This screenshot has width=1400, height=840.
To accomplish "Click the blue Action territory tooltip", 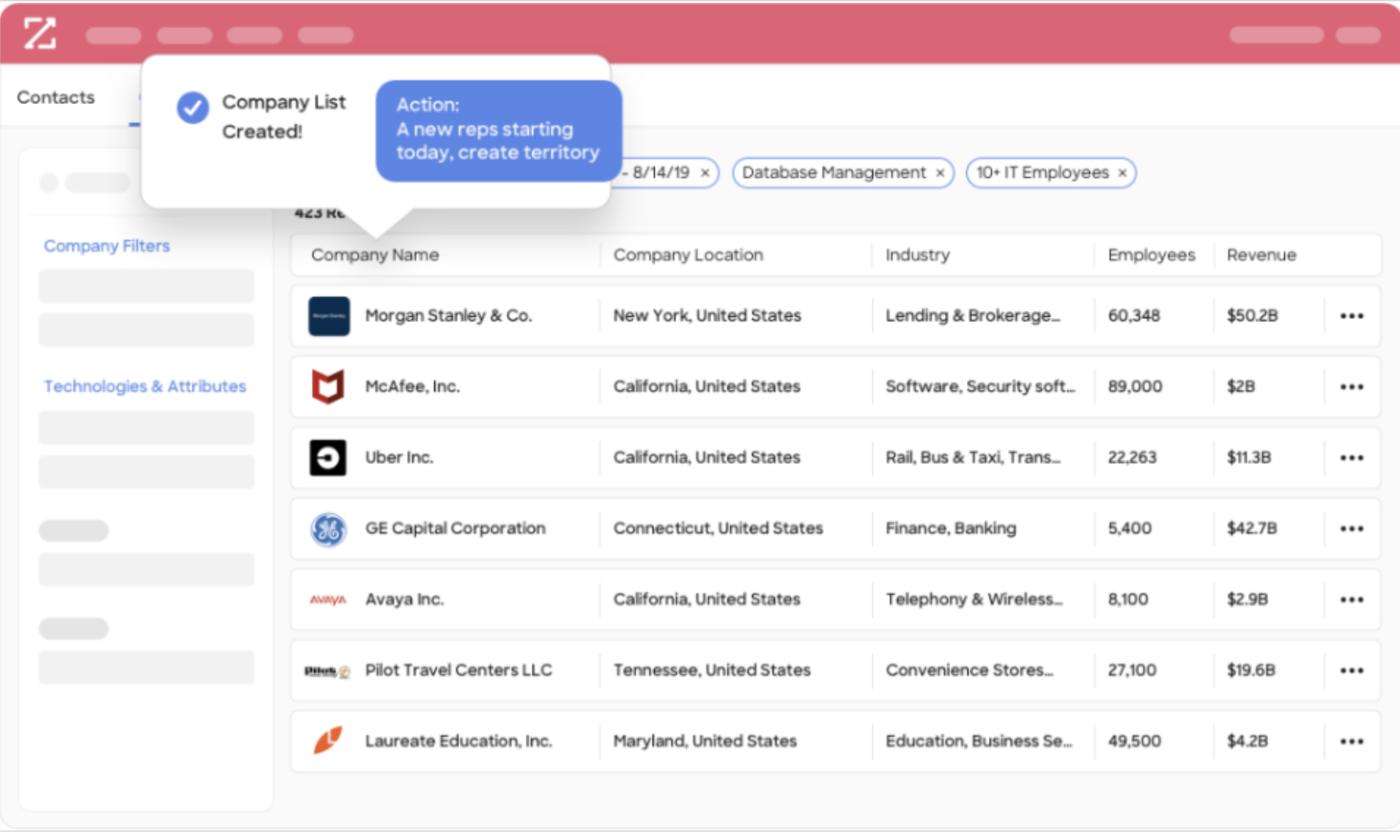I will click(x=498, y=130).
